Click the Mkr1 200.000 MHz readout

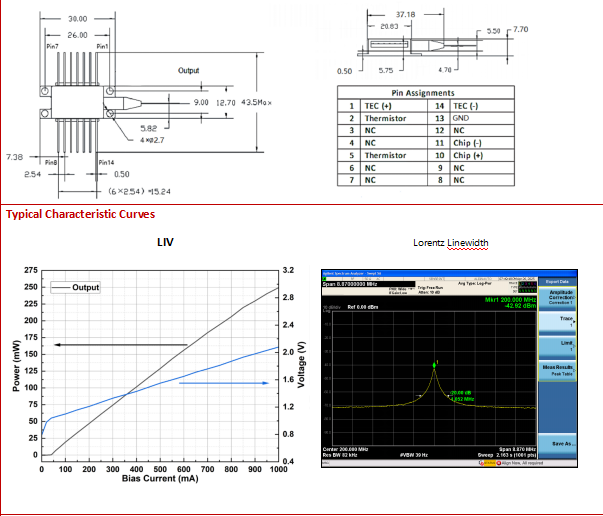(510, 300)
